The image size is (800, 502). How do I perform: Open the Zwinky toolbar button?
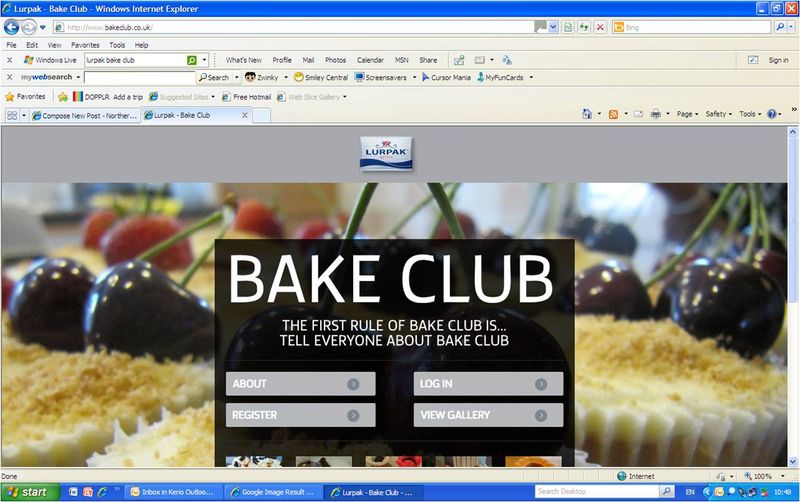point(262,78)
